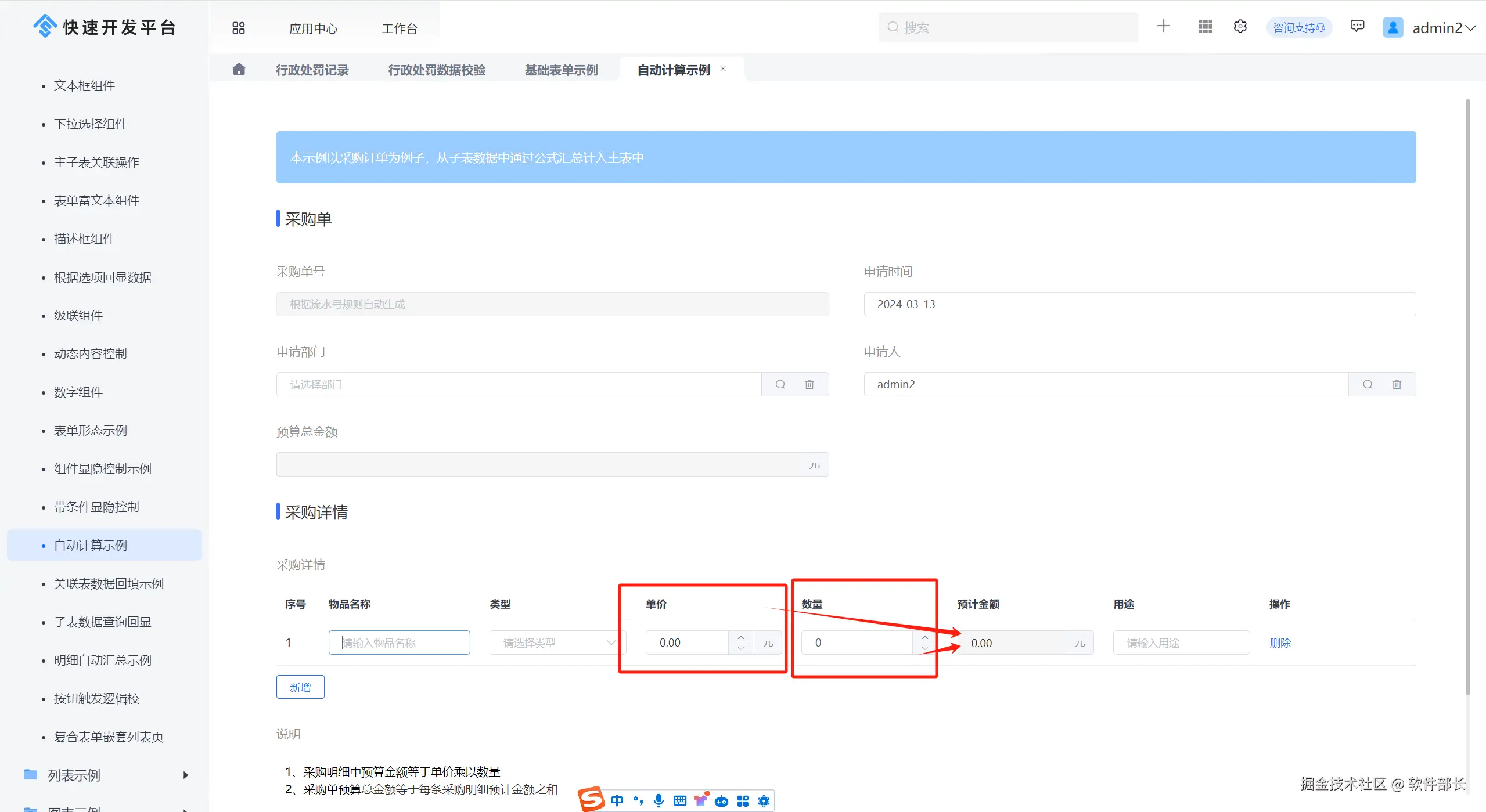Open the chat messages icon

[x=1357, y=26]
